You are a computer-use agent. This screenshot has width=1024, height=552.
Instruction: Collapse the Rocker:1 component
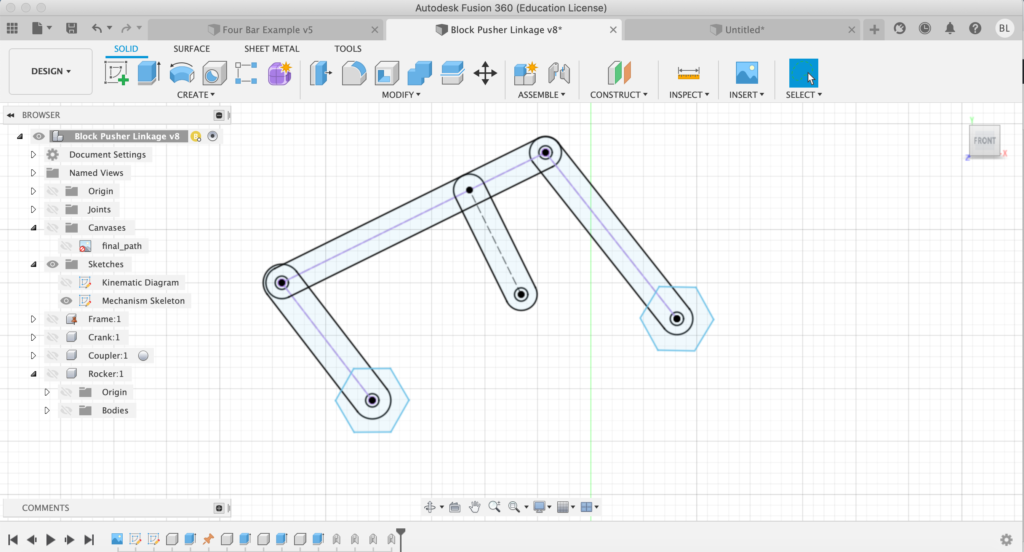[x=33, y=374]
